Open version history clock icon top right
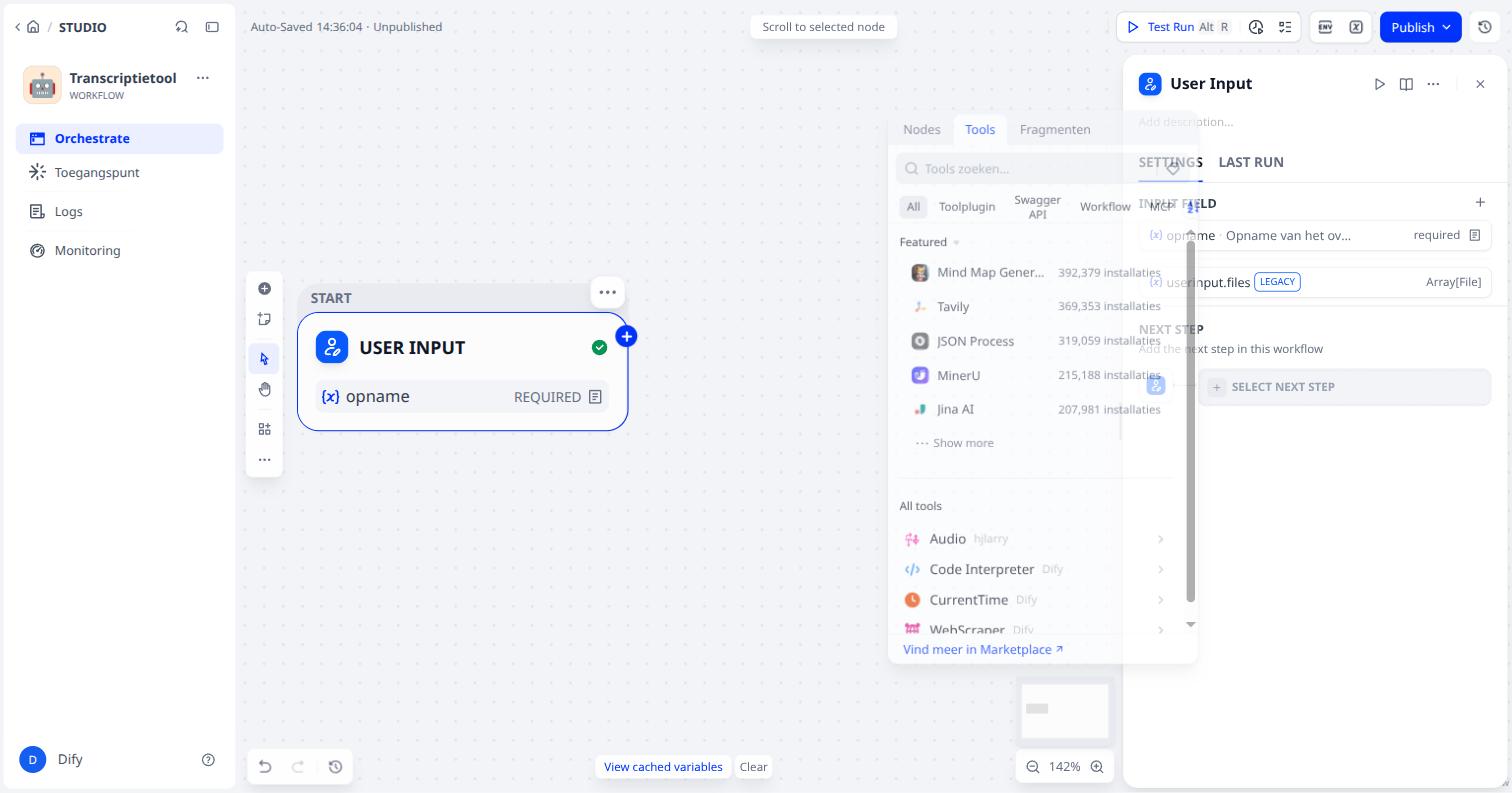Image resolution: width=1512 pixels, height=793 pixels. click(1484, 27)
